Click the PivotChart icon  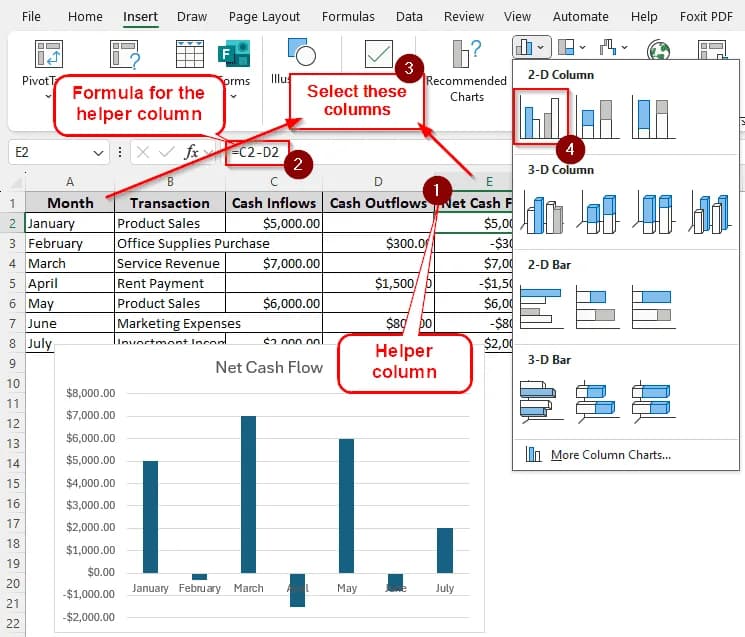712,50
